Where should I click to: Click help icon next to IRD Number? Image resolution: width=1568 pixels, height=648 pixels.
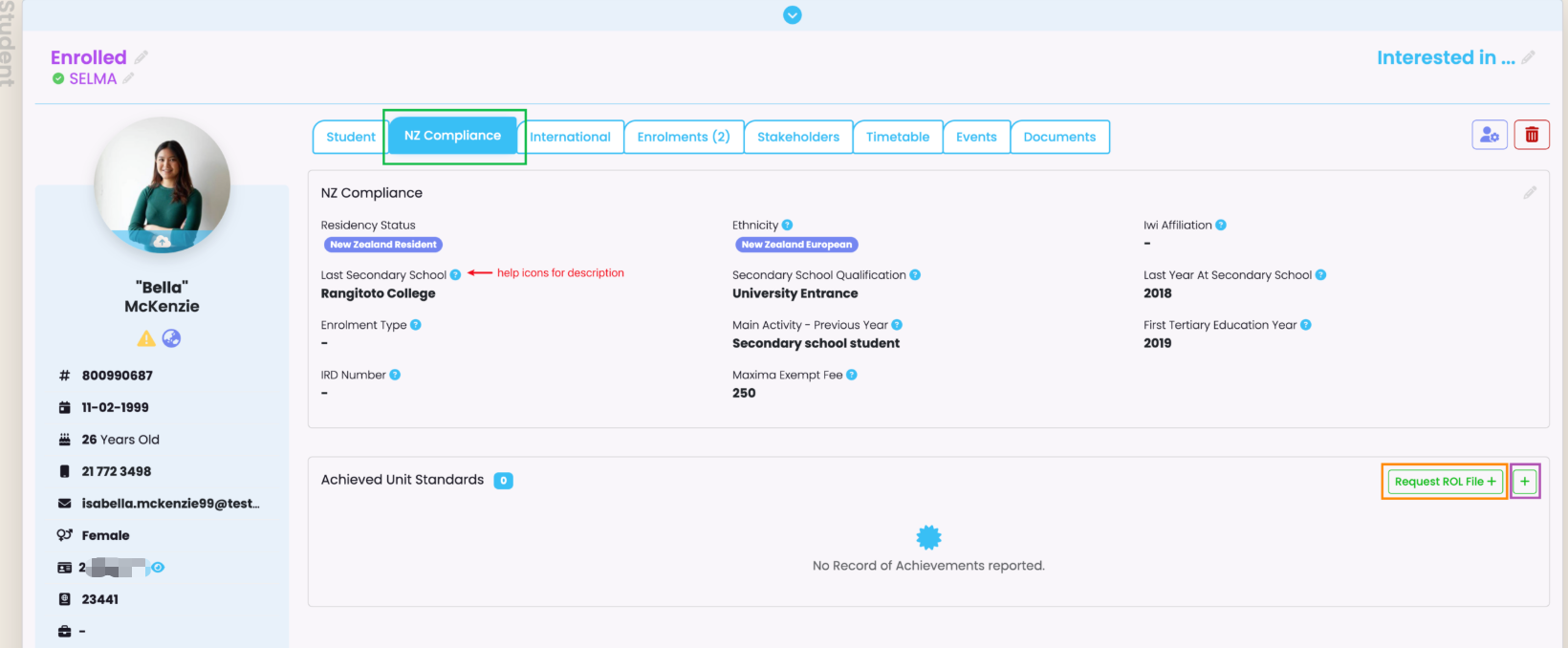point(395,375)
